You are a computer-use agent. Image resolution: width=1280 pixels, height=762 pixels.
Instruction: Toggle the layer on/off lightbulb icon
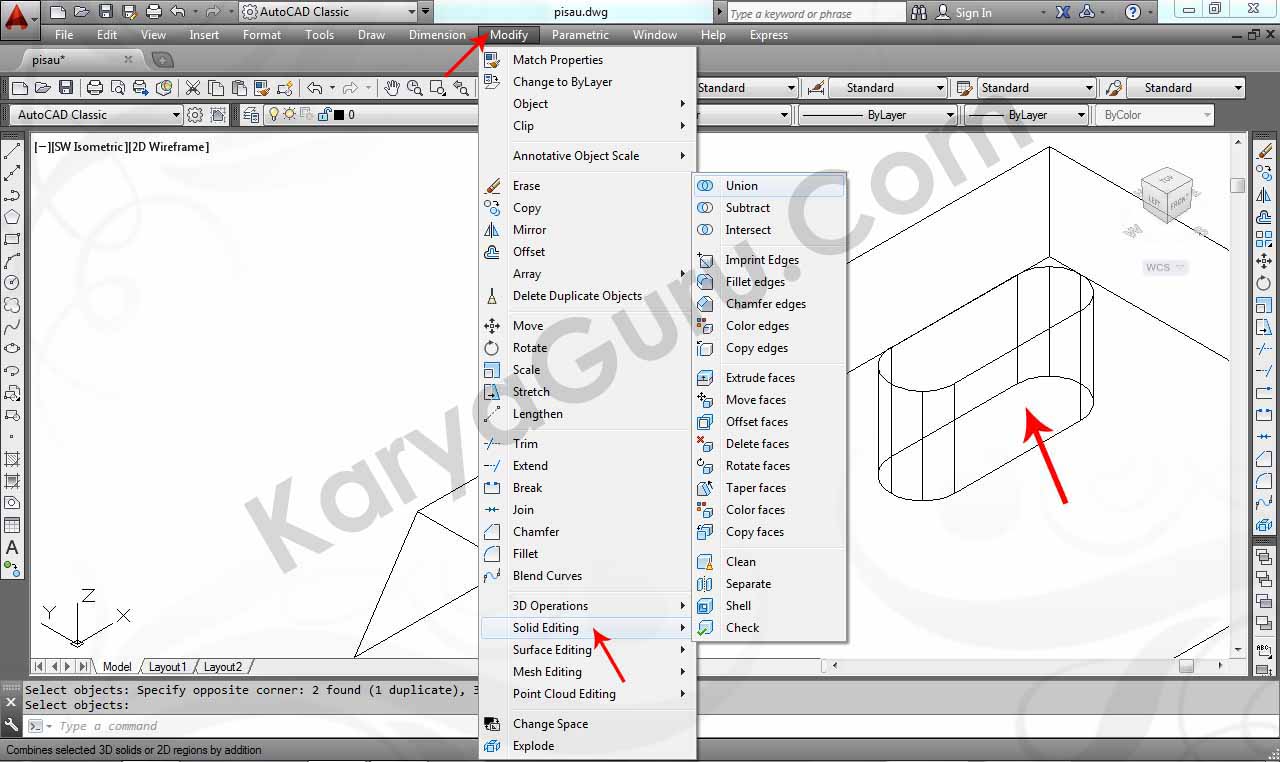273,115
